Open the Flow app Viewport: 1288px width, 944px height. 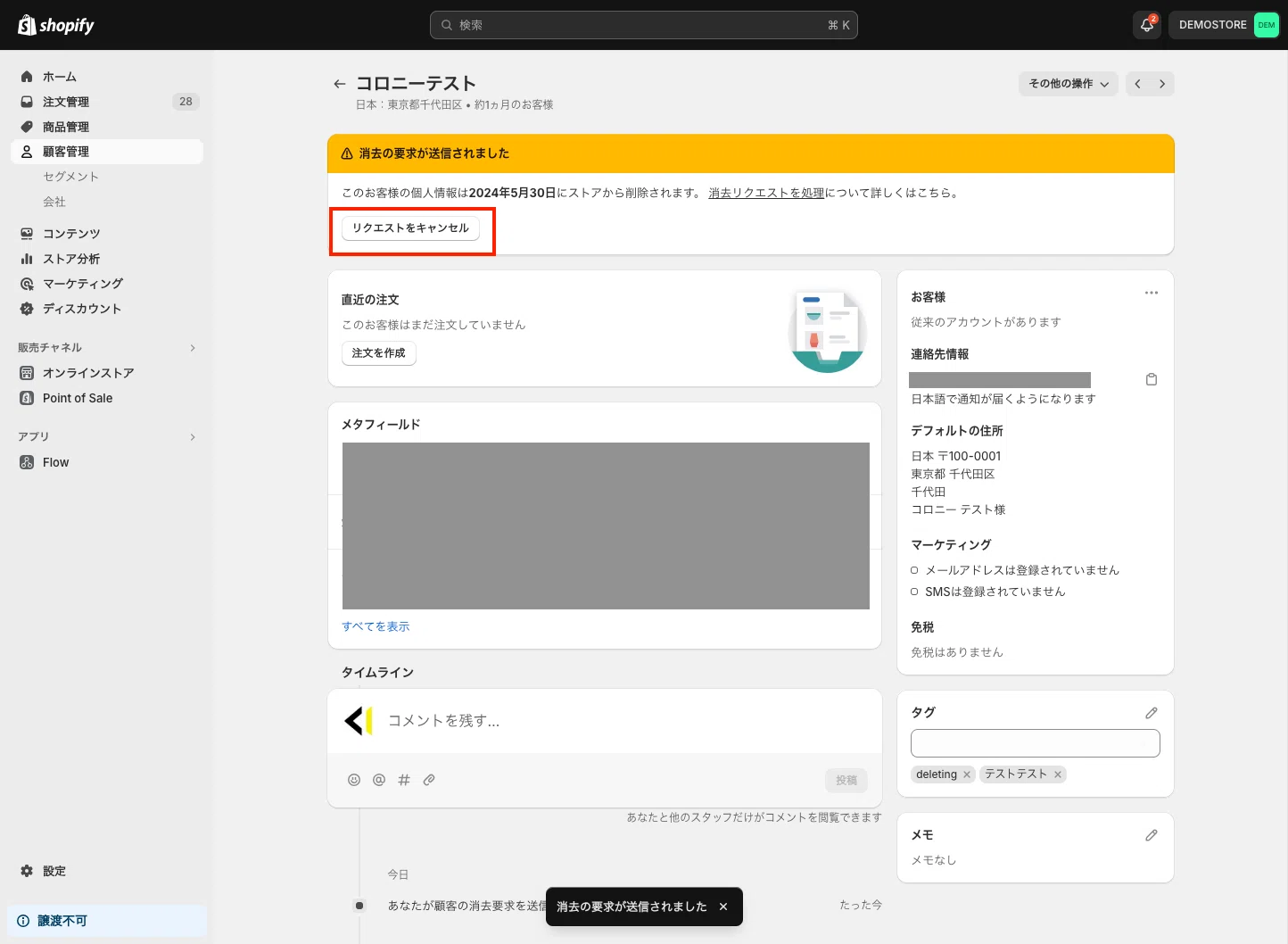(107, 462)
